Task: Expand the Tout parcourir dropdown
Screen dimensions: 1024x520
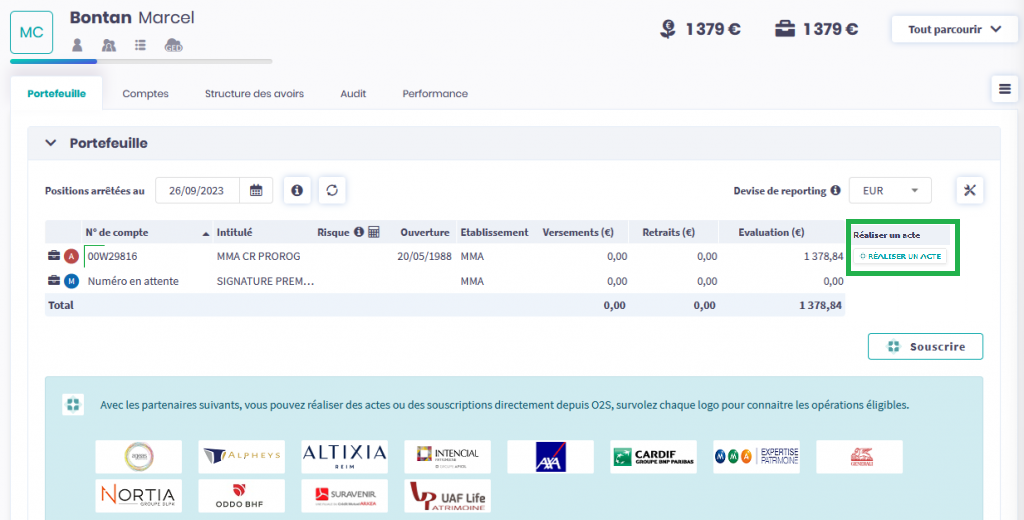Action: [954, 29]
